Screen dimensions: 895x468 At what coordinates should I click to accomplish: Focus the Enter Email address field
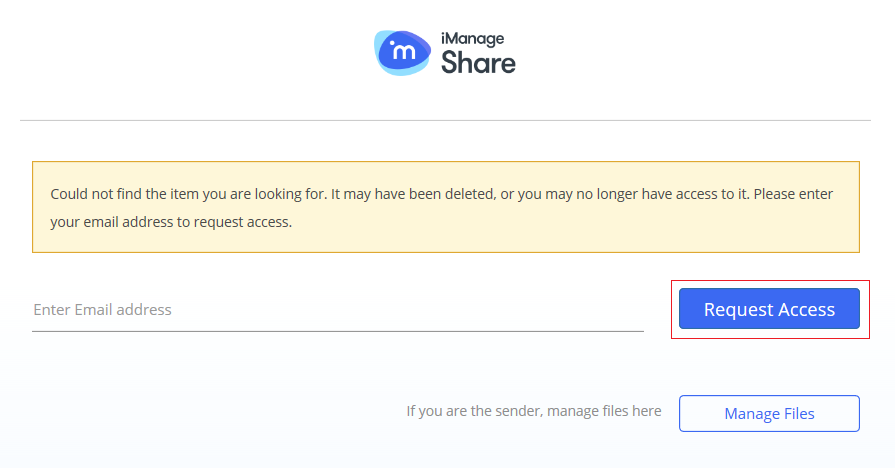pos(338,310)
